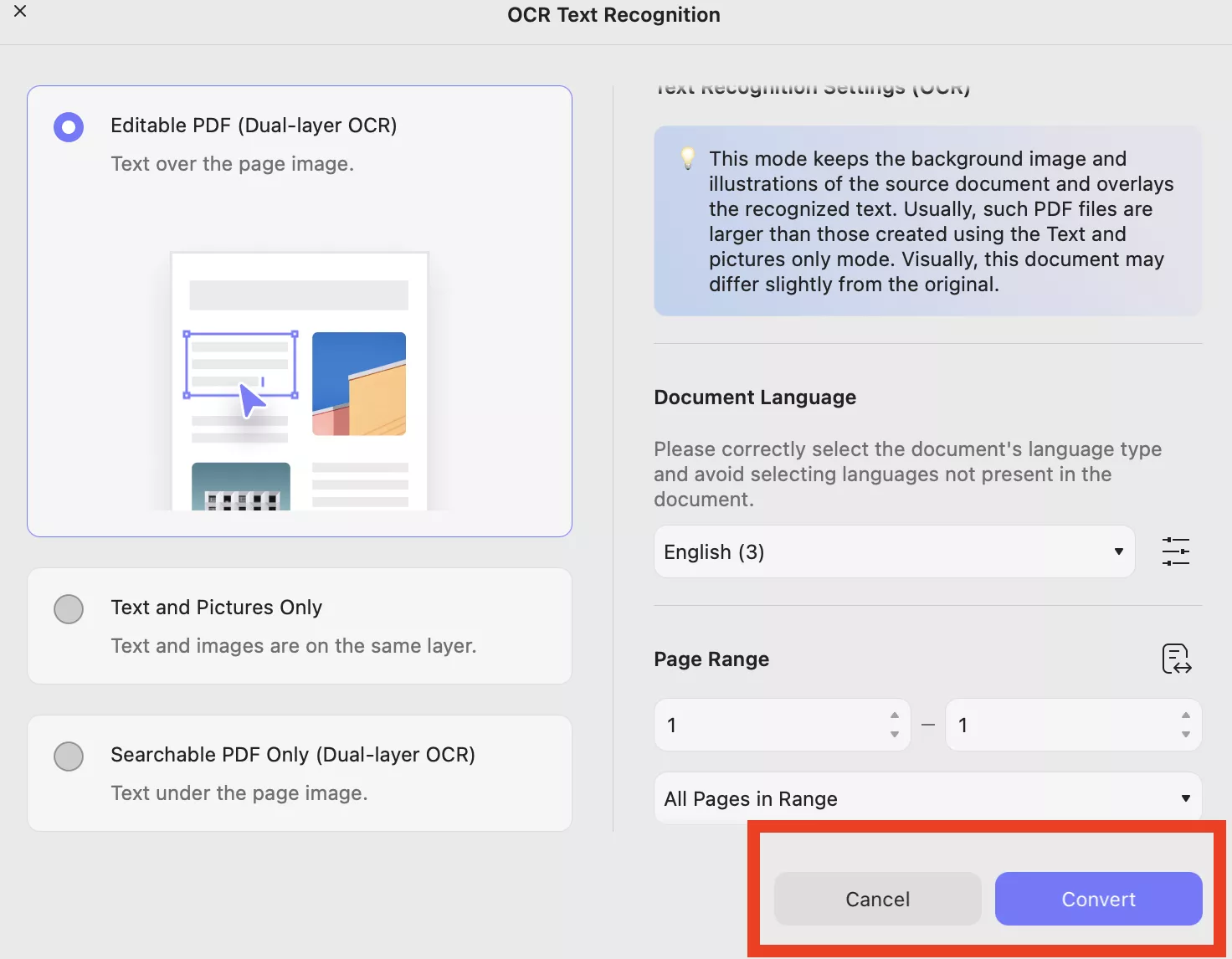
Task: Select Searchable PDF Only mode
Action: click(69, 756)
